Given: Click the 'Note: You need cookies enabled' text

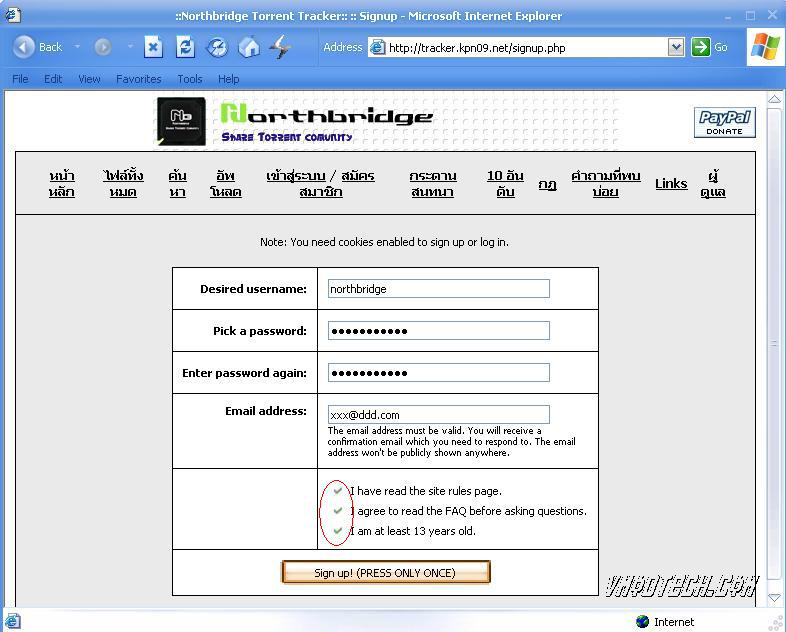Looking at the screenshot, I should (x=384, y=242).
